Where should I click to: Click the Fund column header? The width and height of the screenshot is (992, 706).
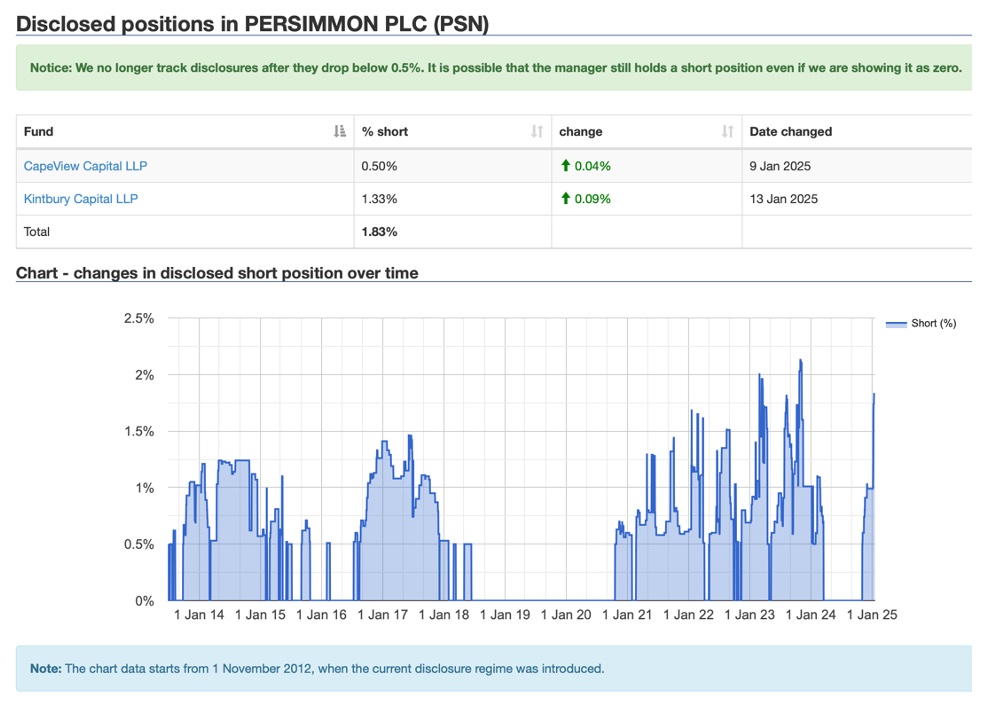[x=185, y=132]
